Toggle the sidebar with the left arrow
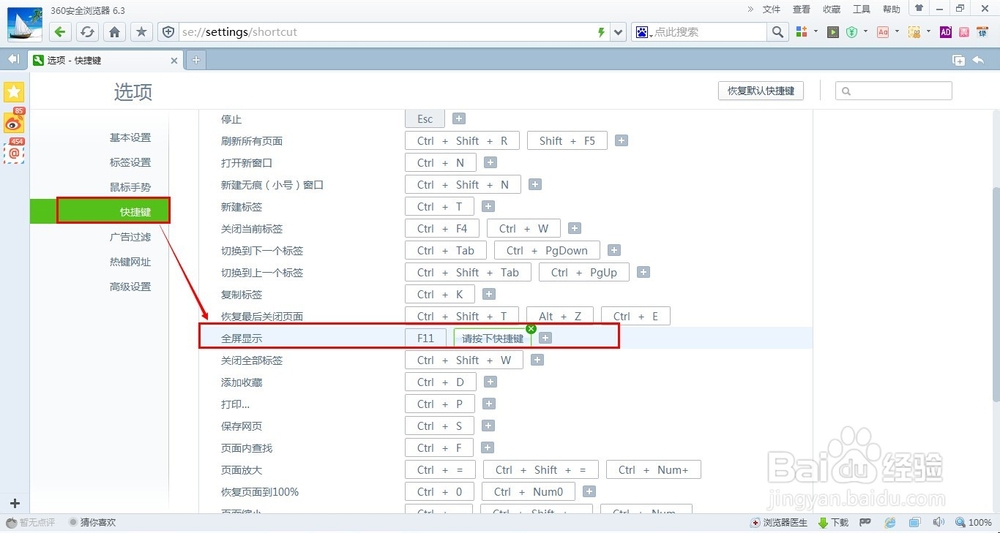Viewport: 1000px width, 533px height. pyautogui.click(x=13, y=59)
